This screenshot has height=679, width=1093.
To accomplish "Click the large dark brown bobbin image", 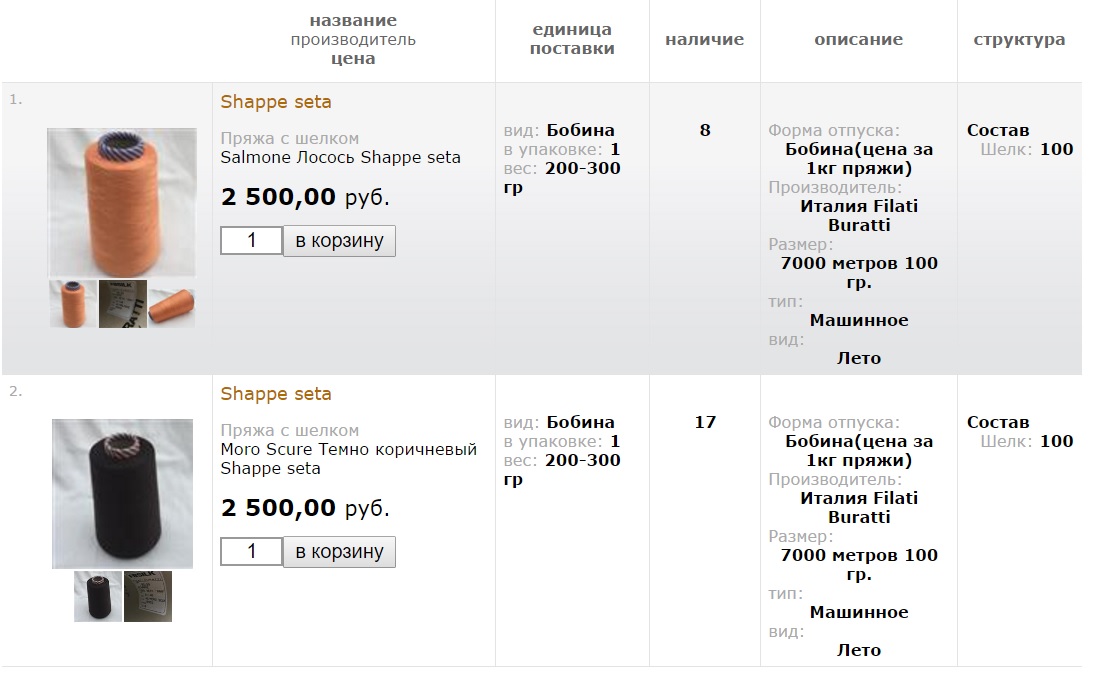I will pyautogui.click(x=122, y=494).
